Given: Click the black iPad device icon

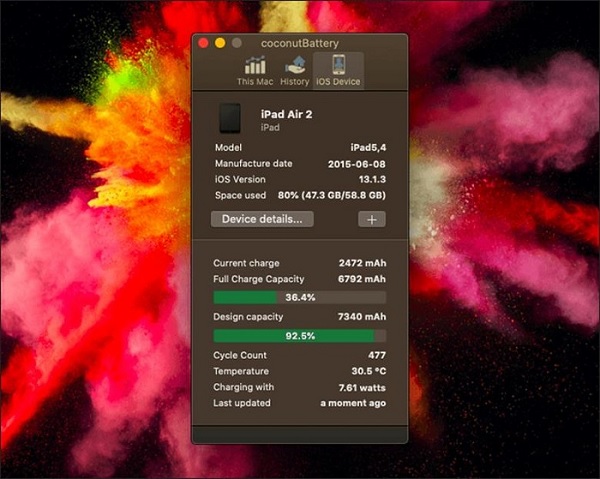Looking at the screenshot, I should [230, 119].
